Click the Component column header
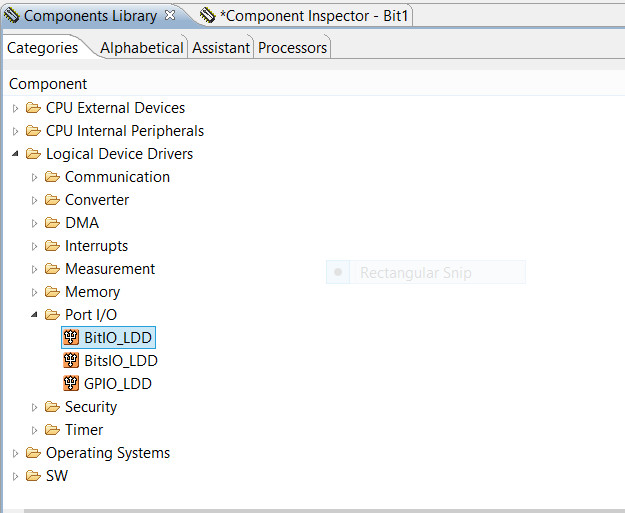Screen dimensions: 625x513 (48, 84)
